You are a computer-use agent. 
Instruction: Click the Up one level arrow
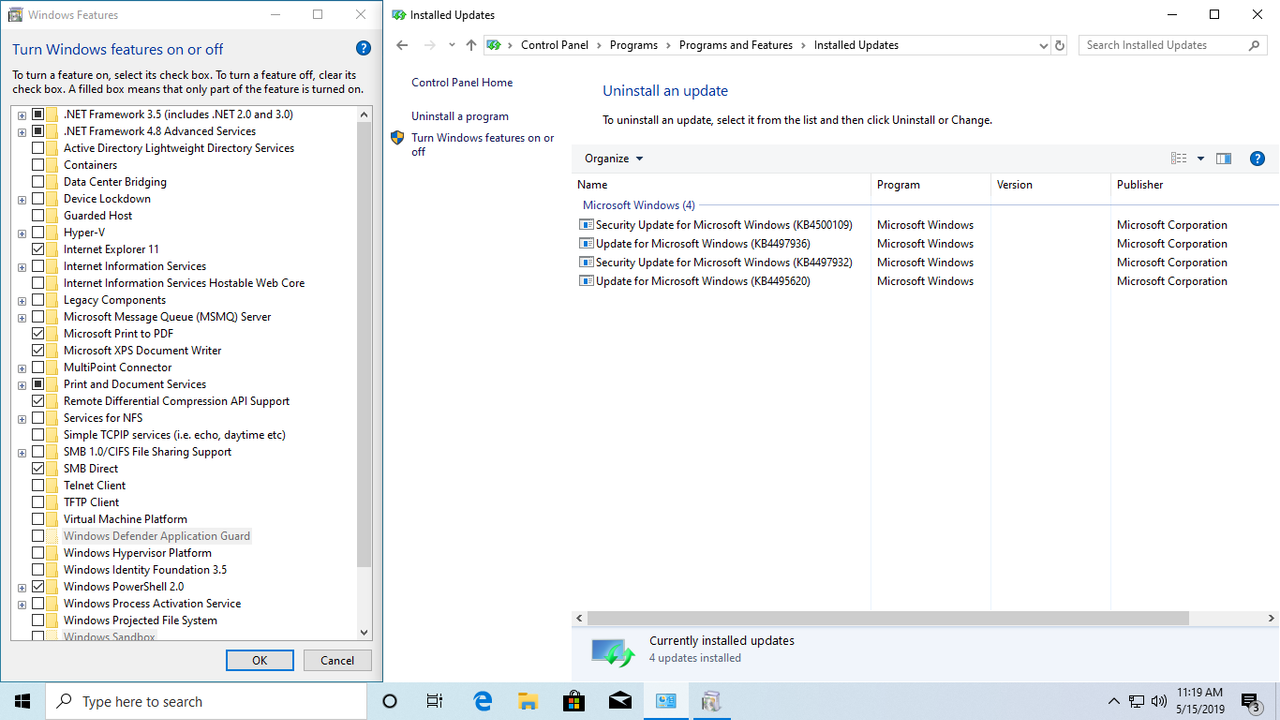coord(471,45)
